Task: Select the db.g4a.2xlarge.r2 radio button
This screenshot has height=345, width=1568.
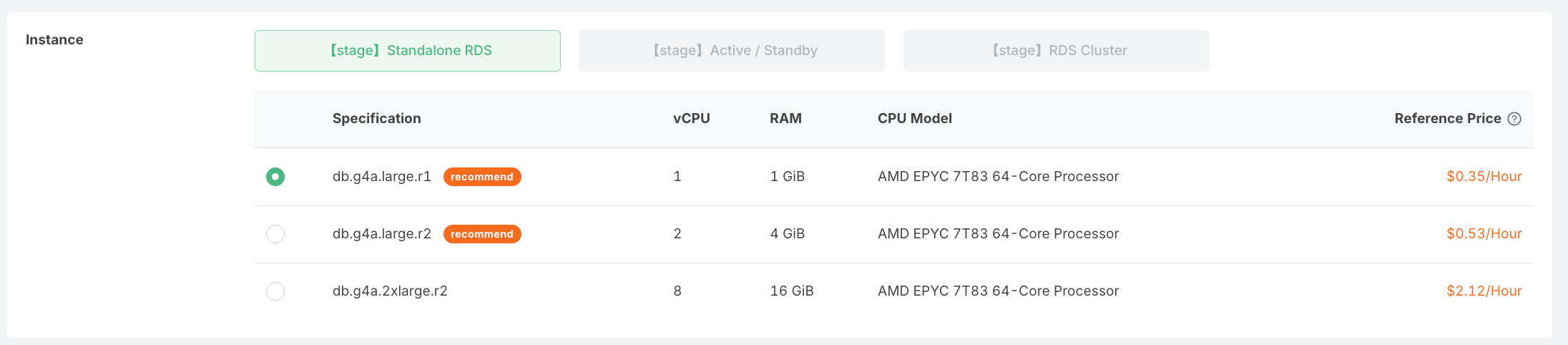Action: [x=275, y=291]
